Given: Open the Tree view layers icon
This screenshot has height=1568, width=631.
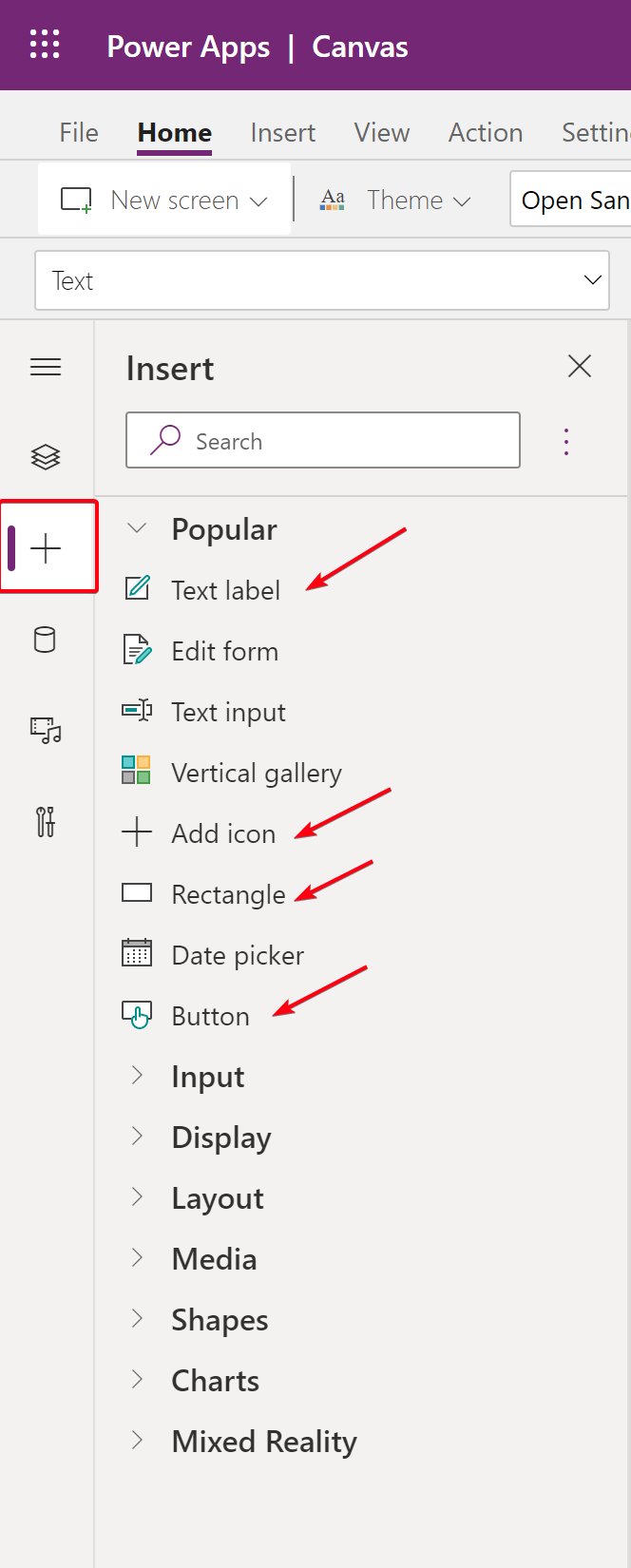Looking at the screenshot, I should point(46,458).
